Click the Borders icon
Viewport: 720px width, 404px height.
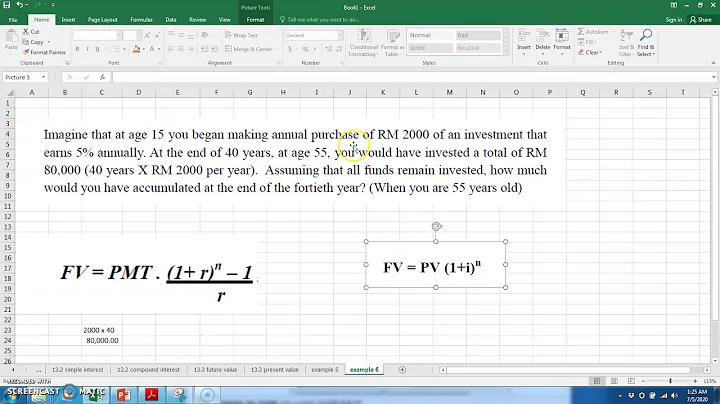click(117, 49)
